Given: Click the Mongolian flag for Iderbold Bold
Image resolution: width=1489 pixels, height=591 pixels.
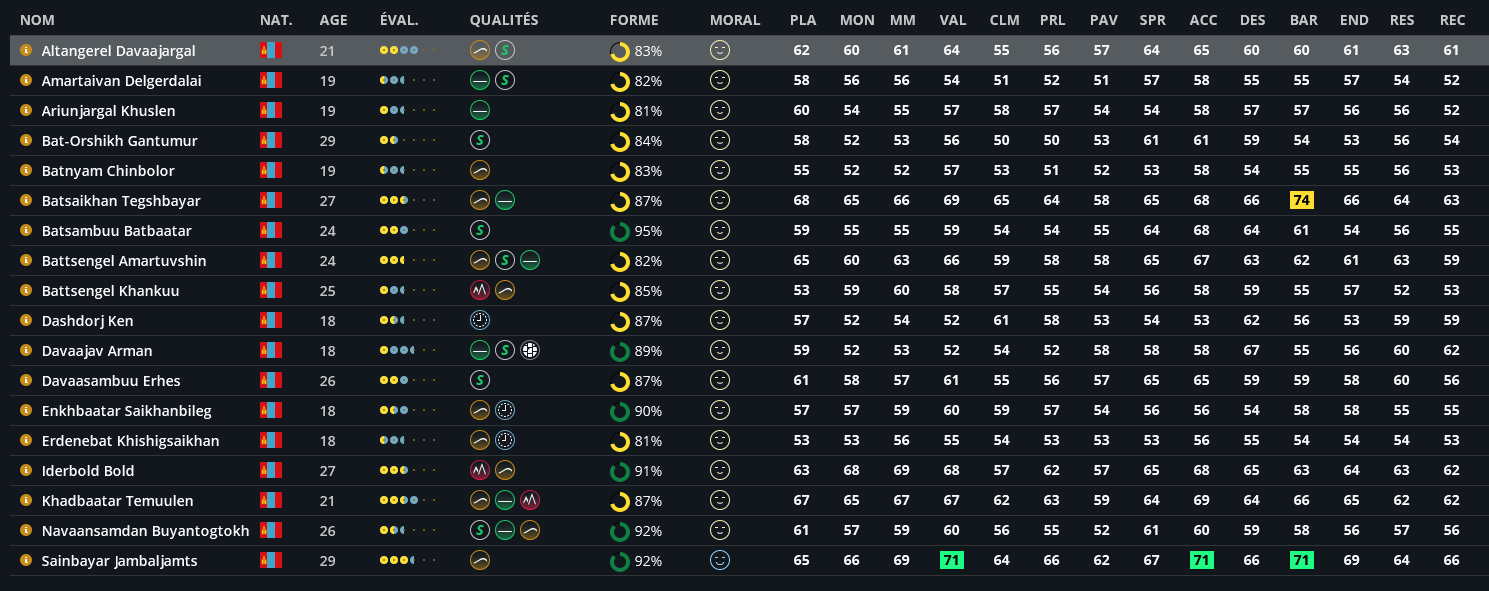Looking at the screenshot, I should point(270,470).
